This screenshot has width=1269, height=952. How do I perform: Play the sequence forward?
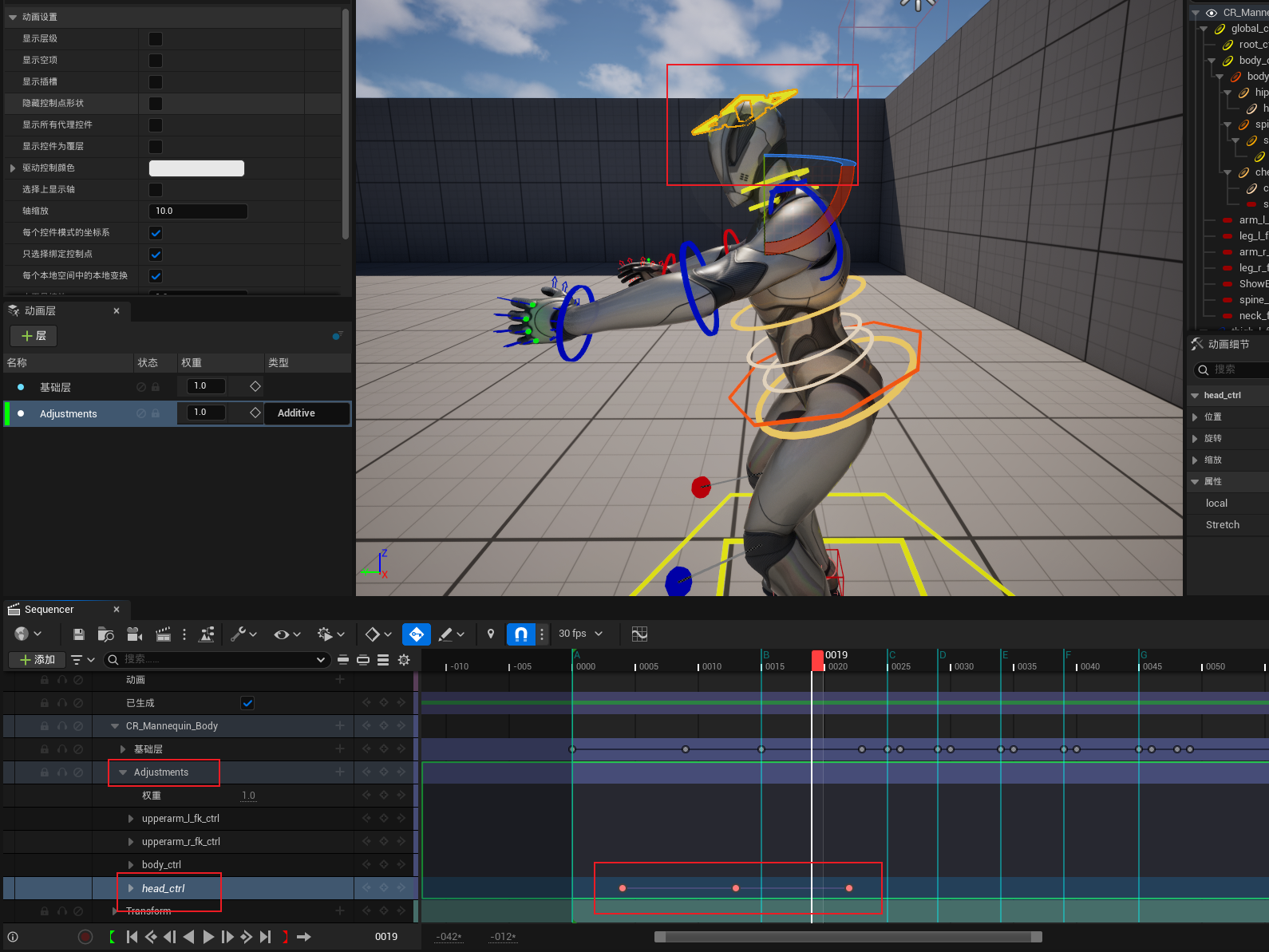208,937
